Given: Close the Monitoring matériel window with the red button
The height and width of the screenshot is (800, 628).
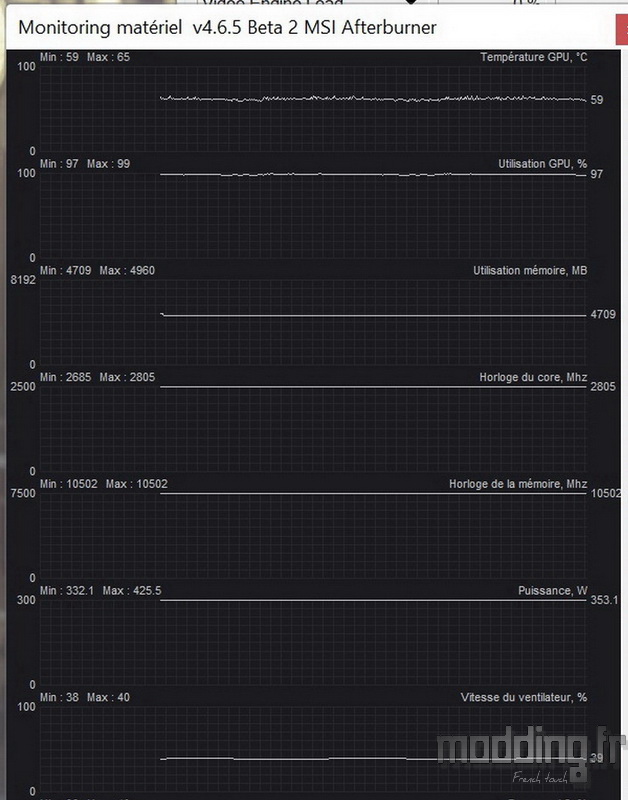Looking at the screenshot, I should 622,30.
